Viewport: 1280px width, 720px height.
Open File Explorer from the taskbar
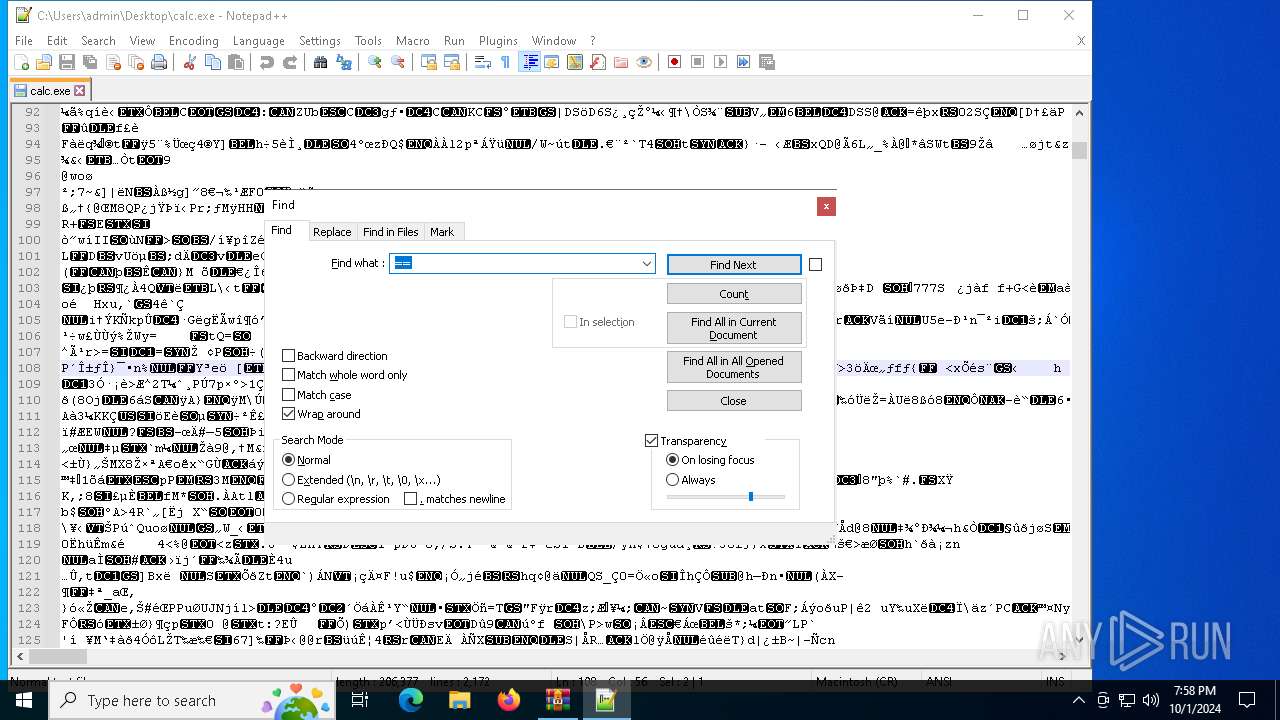tap(459, 700)
